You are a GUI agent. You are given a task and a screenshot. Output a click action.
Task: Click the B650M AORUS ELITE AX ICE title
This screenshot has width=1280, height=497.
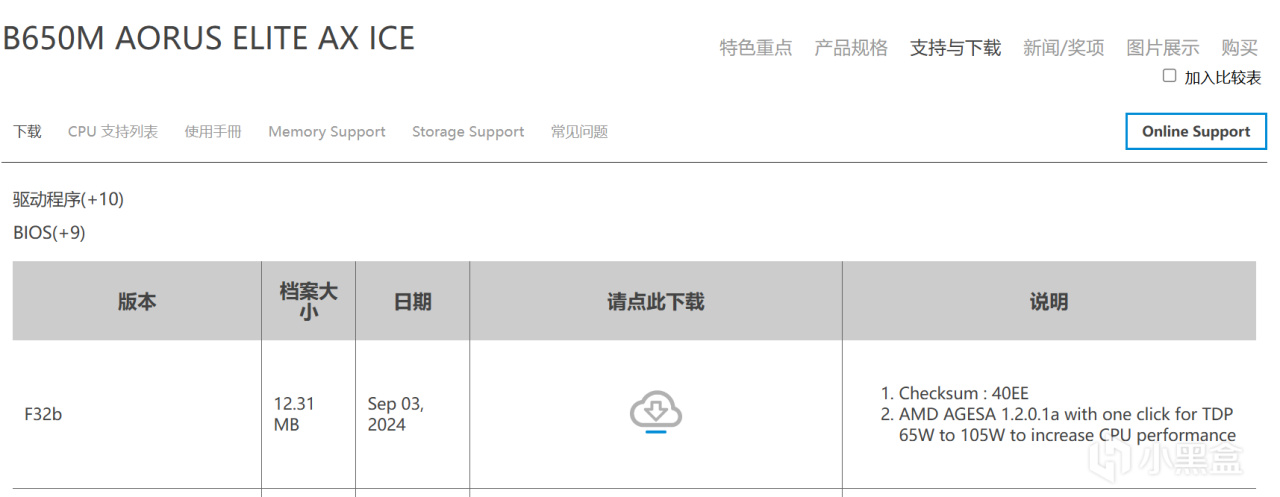(x=208, y=38)
